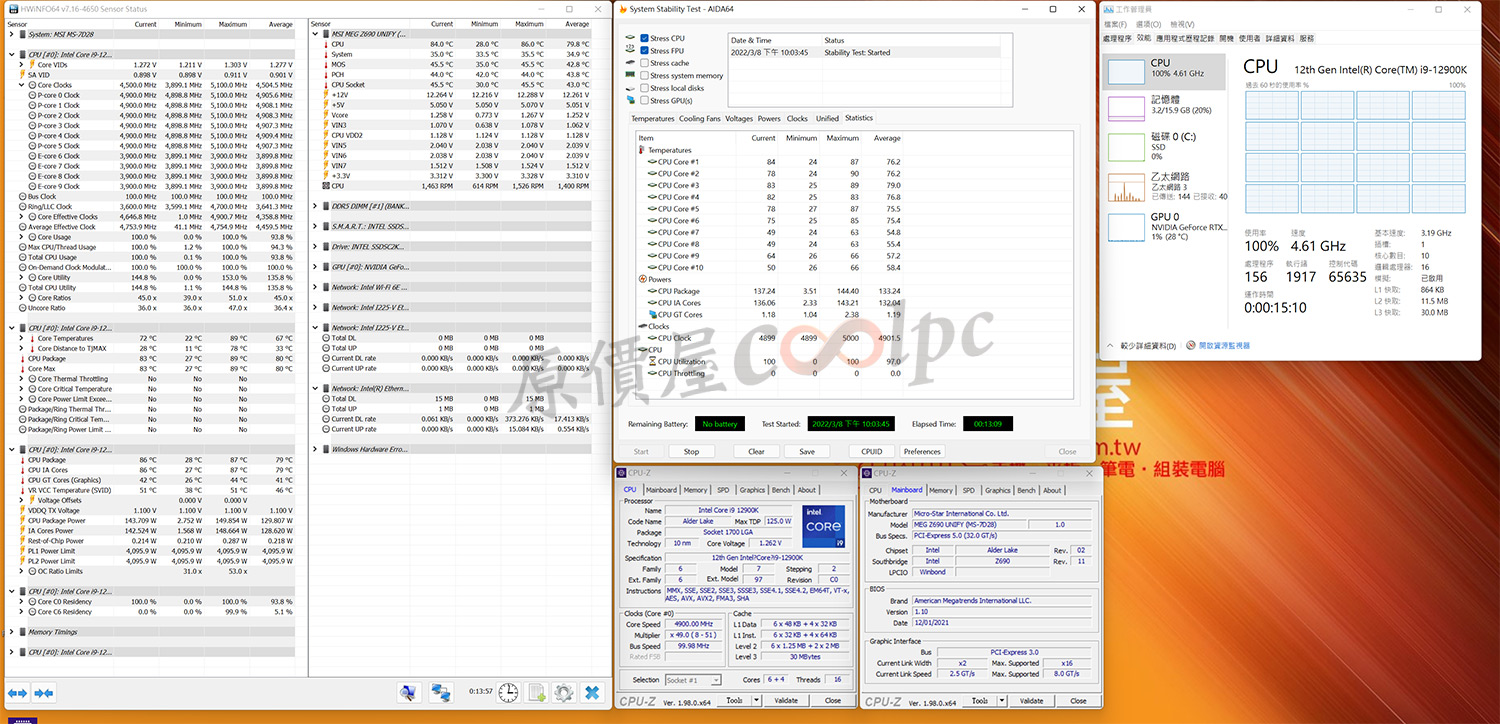The width and height of the screenshot is (1500, 724).
Task: Uncheck the Stress CPU checkbox
Action: pos(645,39)
